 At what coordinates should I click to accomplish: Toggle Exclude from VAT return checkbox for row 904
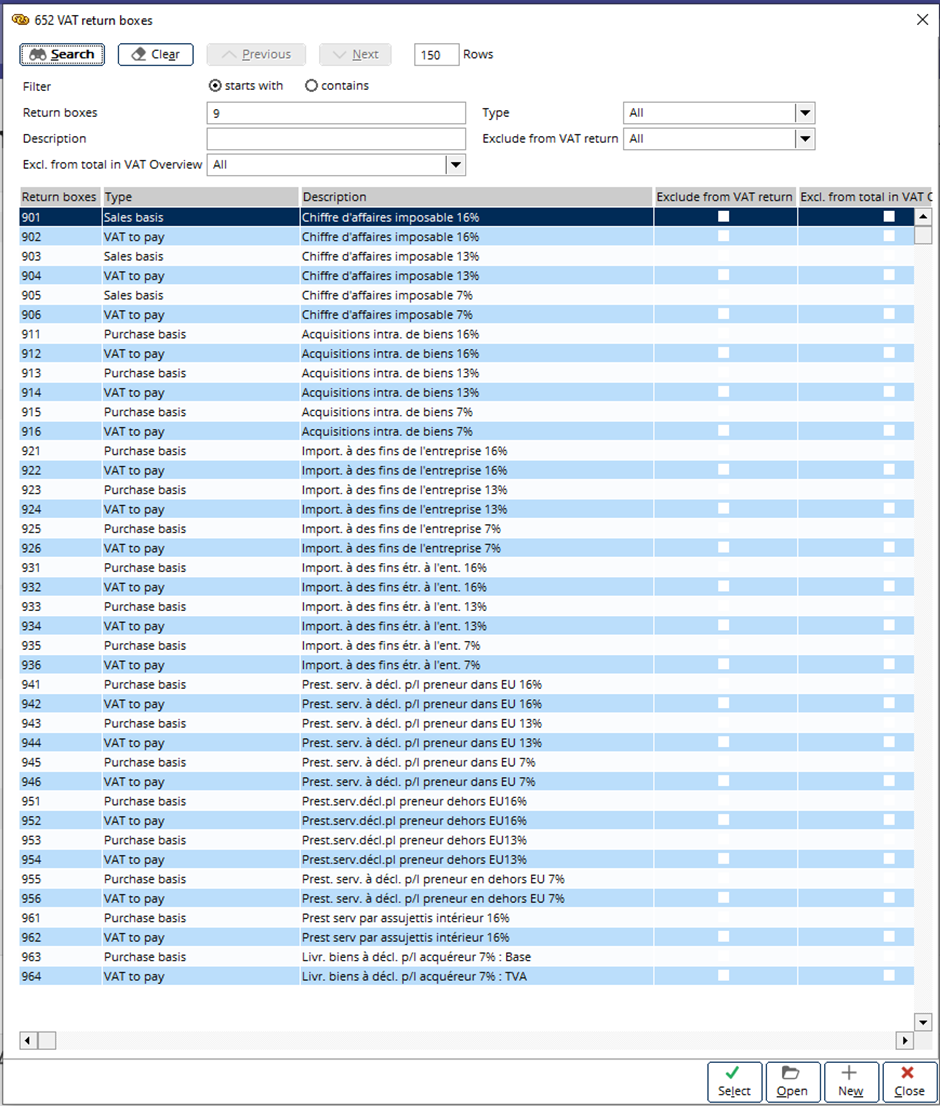pos(724,275)
